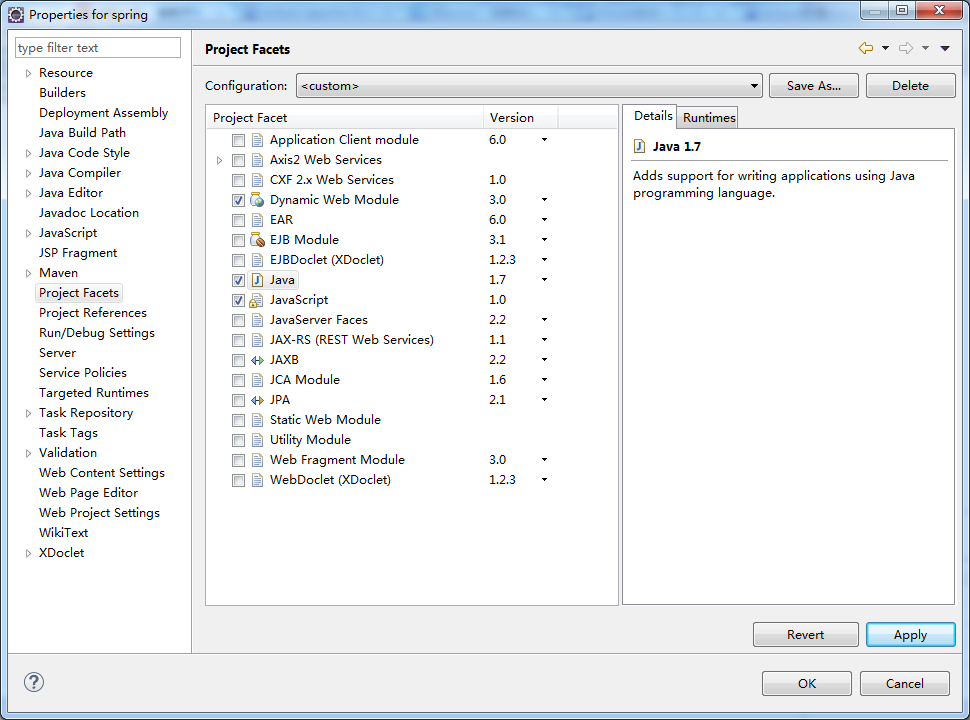
Task: Click the Project Facet column header
Action: (x=345, y=118)
